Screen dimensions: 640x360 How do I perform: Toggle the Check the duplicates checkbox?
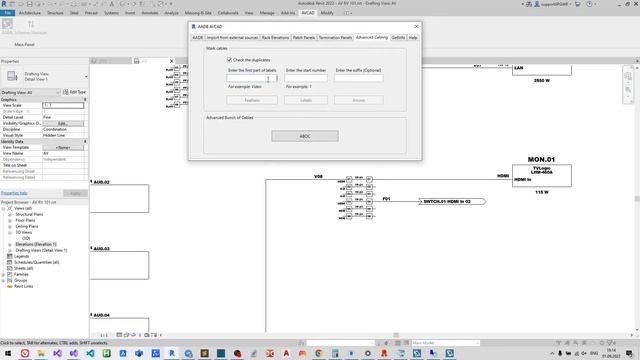229,60
